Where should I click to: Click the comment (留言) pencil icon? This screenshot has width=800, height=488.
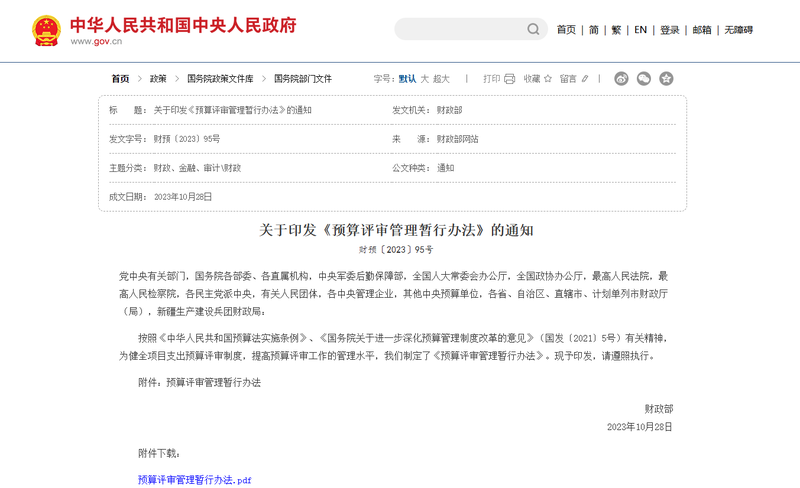585,79
